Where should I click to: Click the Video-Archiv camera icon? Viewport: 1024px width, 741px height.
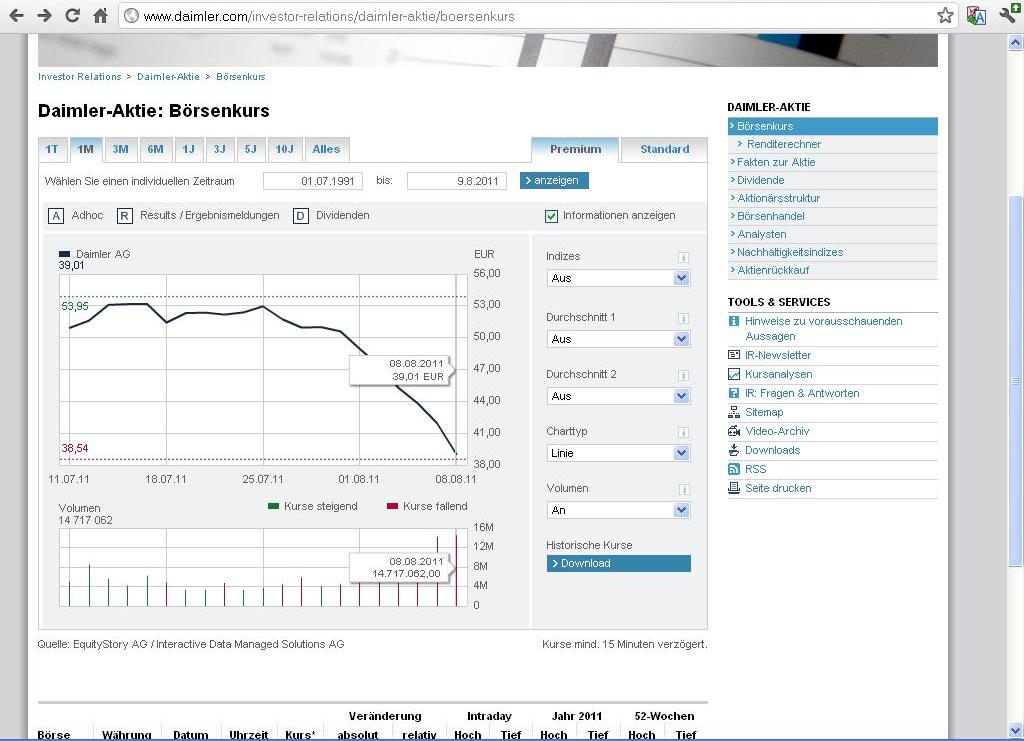[734, 431]
